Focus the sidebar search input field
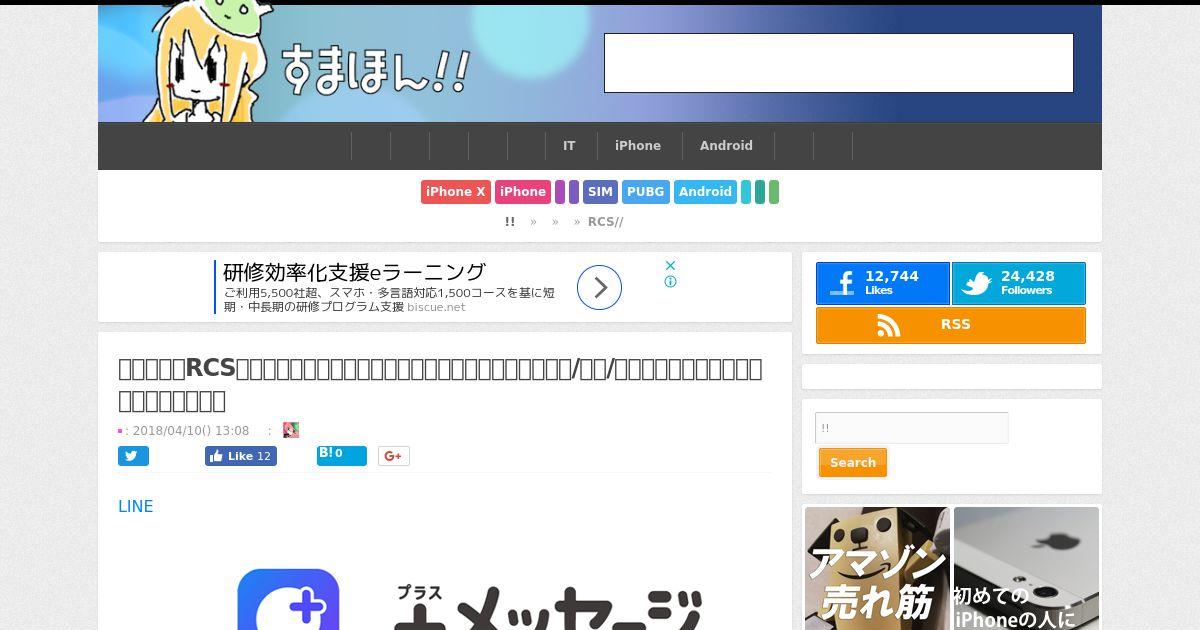The height and width of the screenshot is (630, 1200). [x=912, y=428]
